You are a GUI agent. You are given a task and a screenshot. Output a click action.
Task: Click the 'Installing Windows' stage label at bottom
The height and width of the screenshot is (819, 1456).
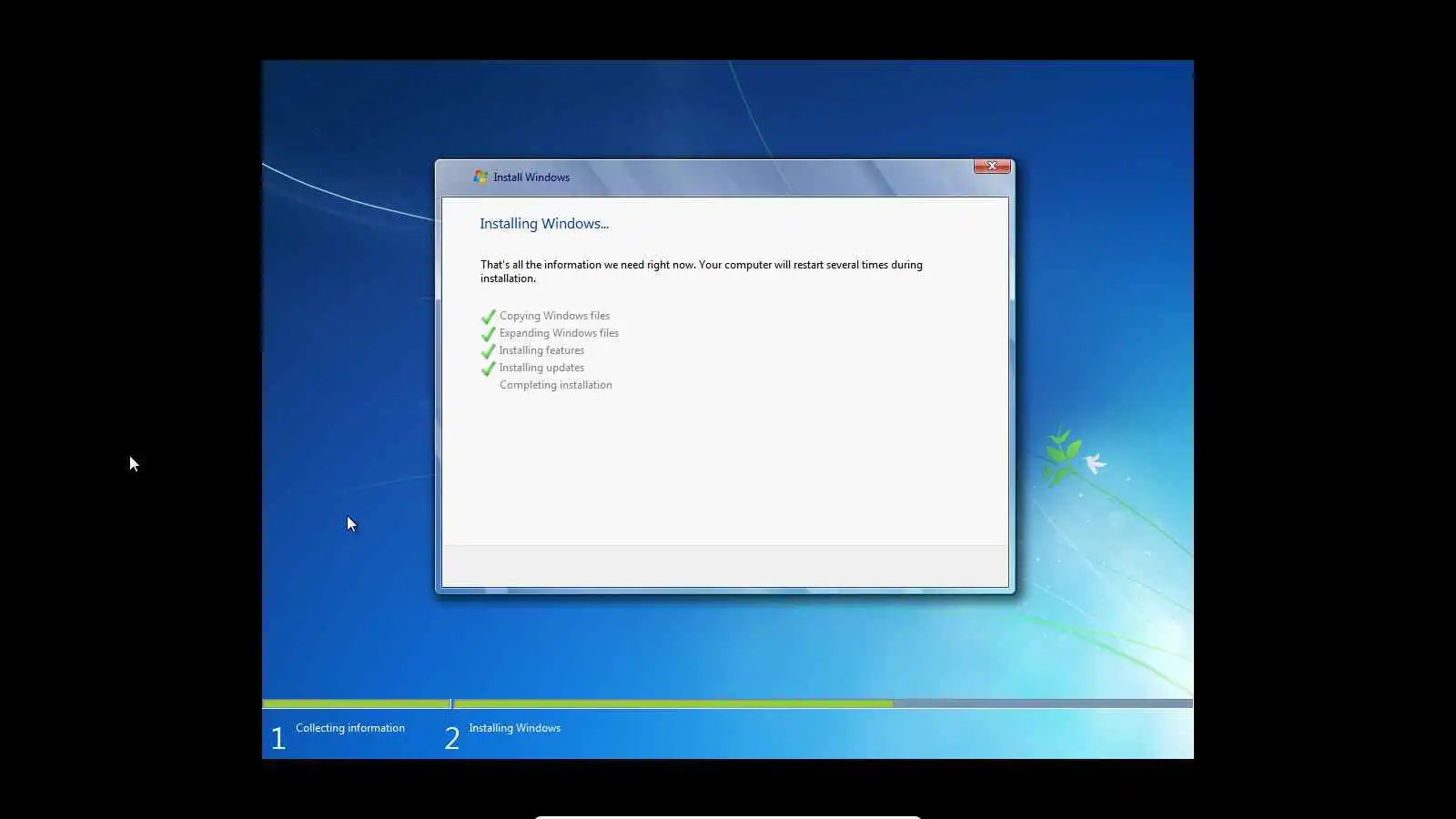[514, 728]
